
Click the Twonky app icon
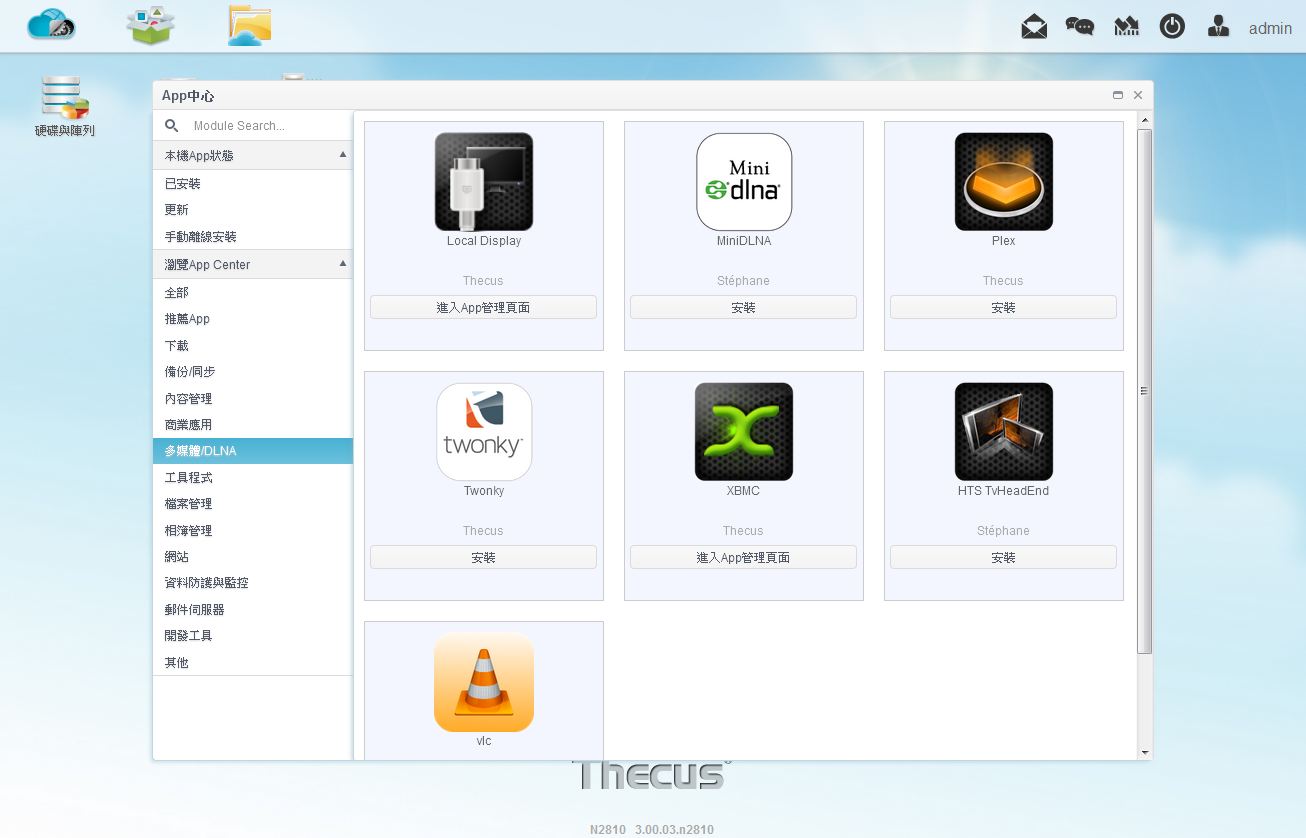(484, 432)
